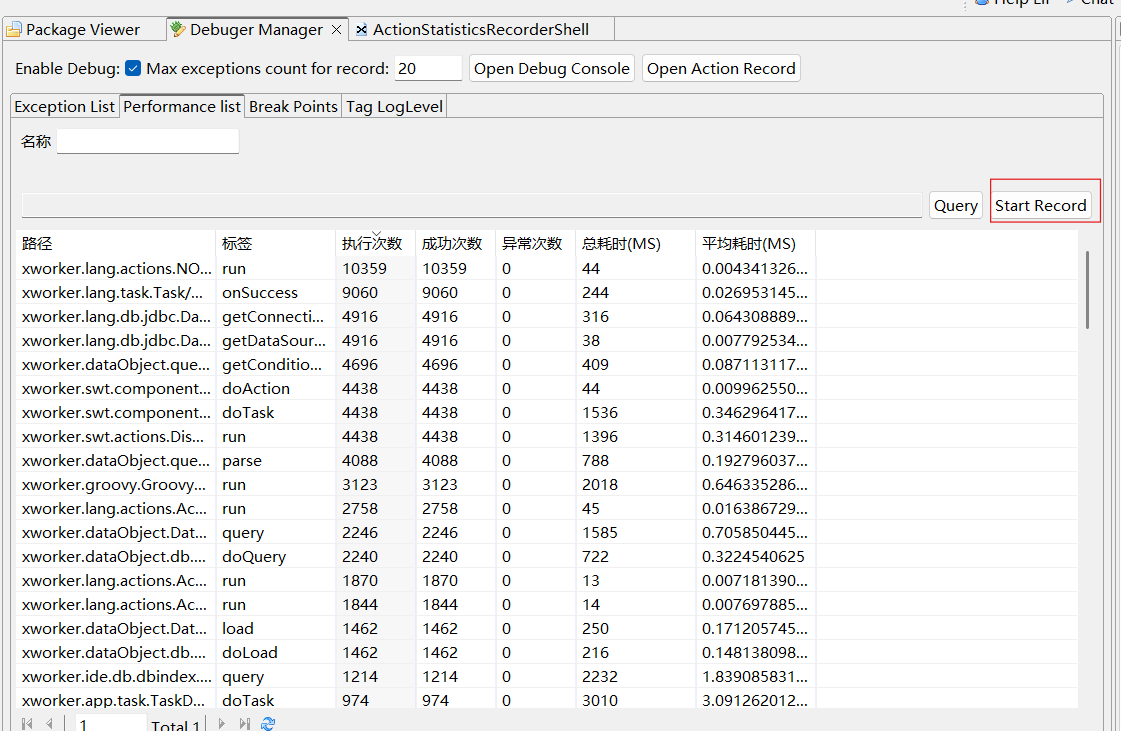Click average time value 1.839085831...
The image size is (1121, 731).
[755, 677]
